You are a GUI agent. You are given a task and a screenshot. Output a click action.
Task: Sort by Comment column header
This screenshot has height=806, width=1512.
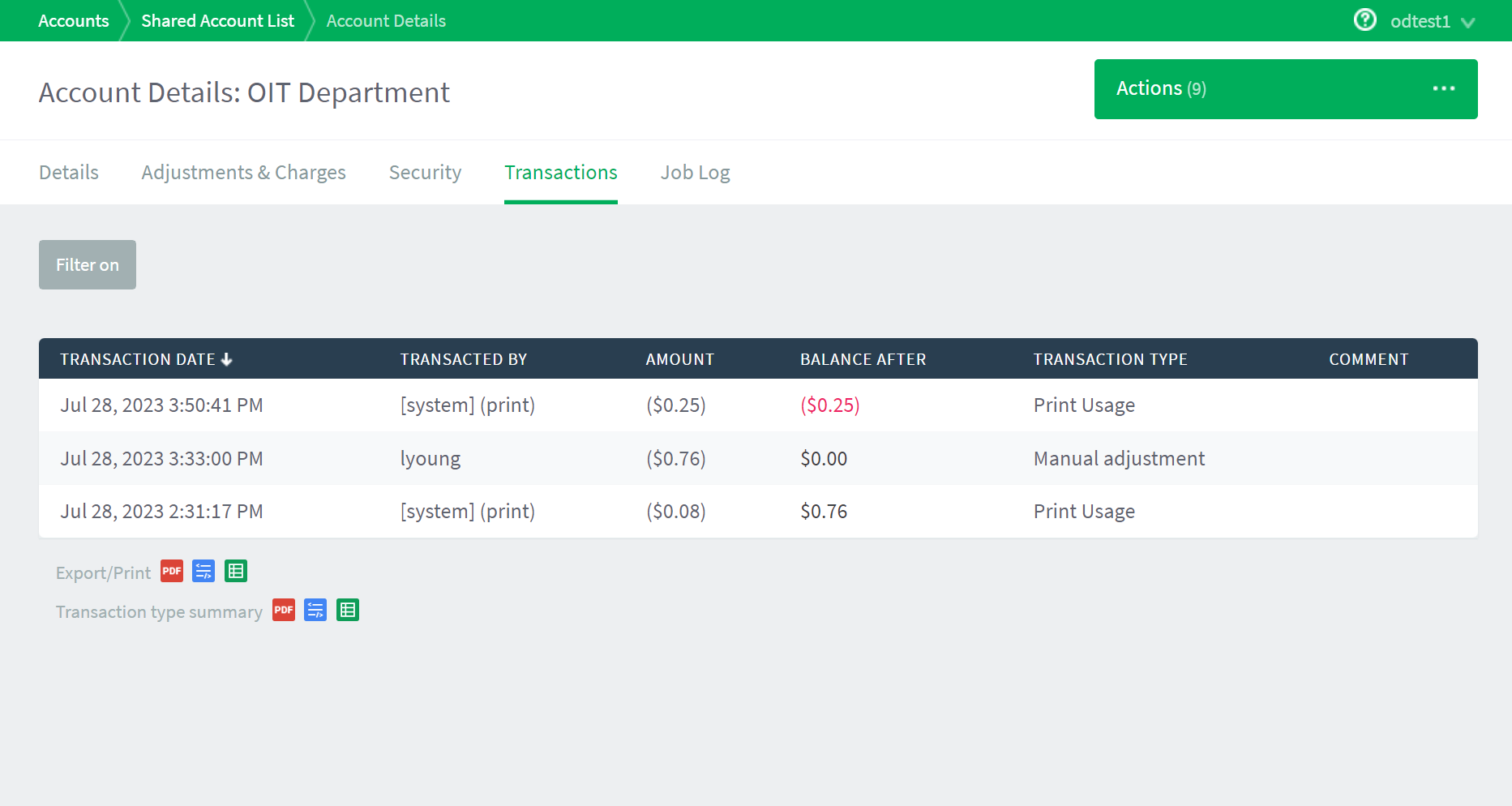[1369, 359]
